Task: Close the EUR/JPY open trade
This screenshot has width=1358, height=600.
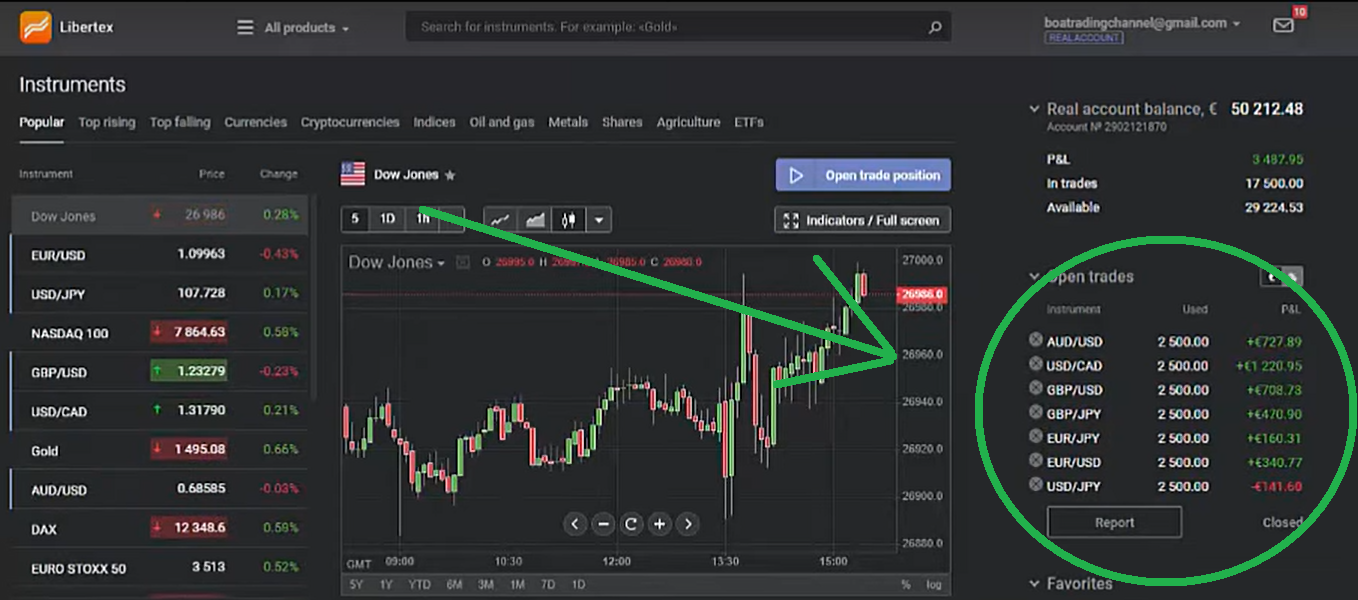Action: pyautogui.click(x=1036, y=436)
